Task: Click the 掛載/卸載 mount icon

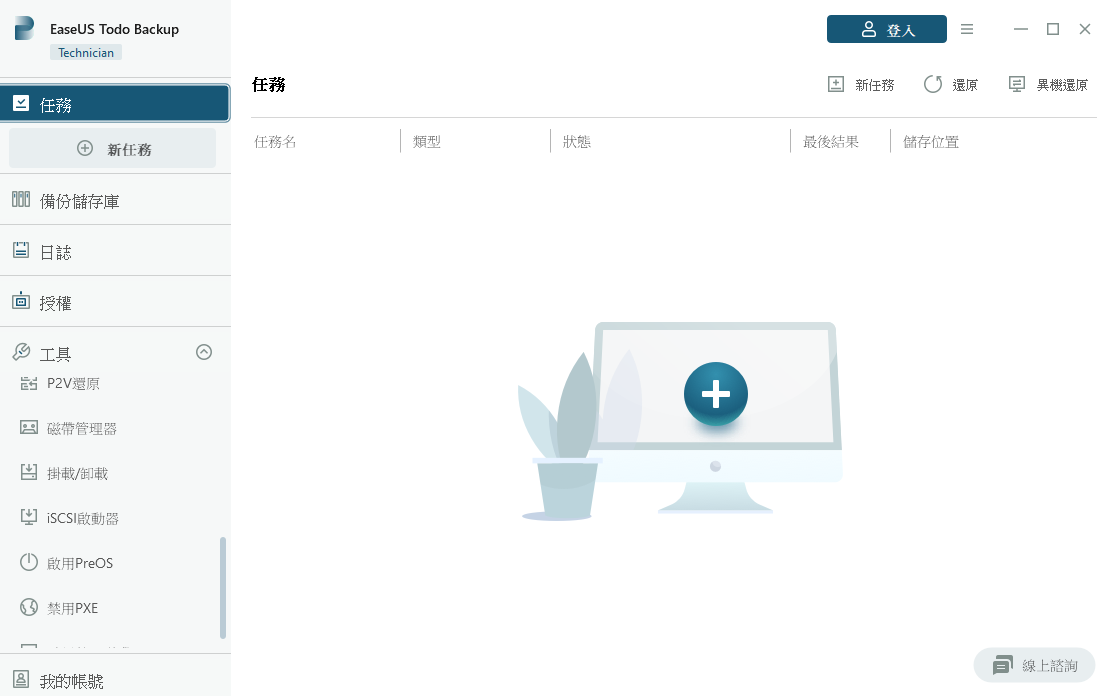Action: click(29, 473)
